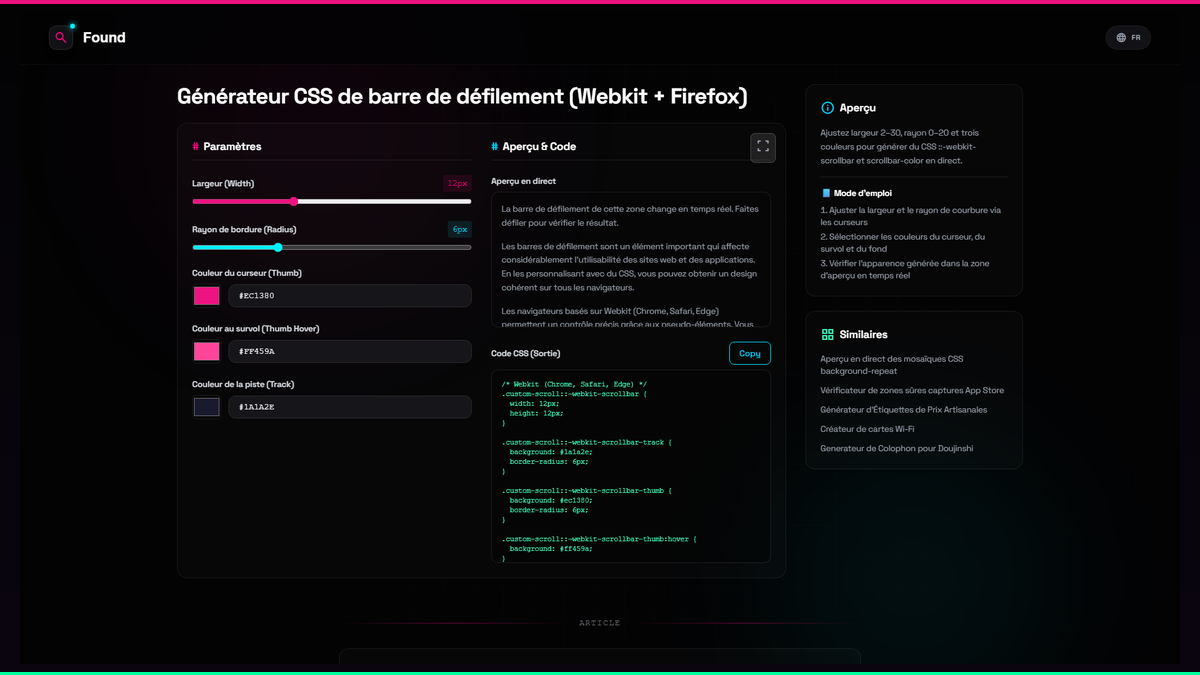Click the Aperçu info circle icon
Viewport: 1200px width, 675px height.
tap(827, 108)
